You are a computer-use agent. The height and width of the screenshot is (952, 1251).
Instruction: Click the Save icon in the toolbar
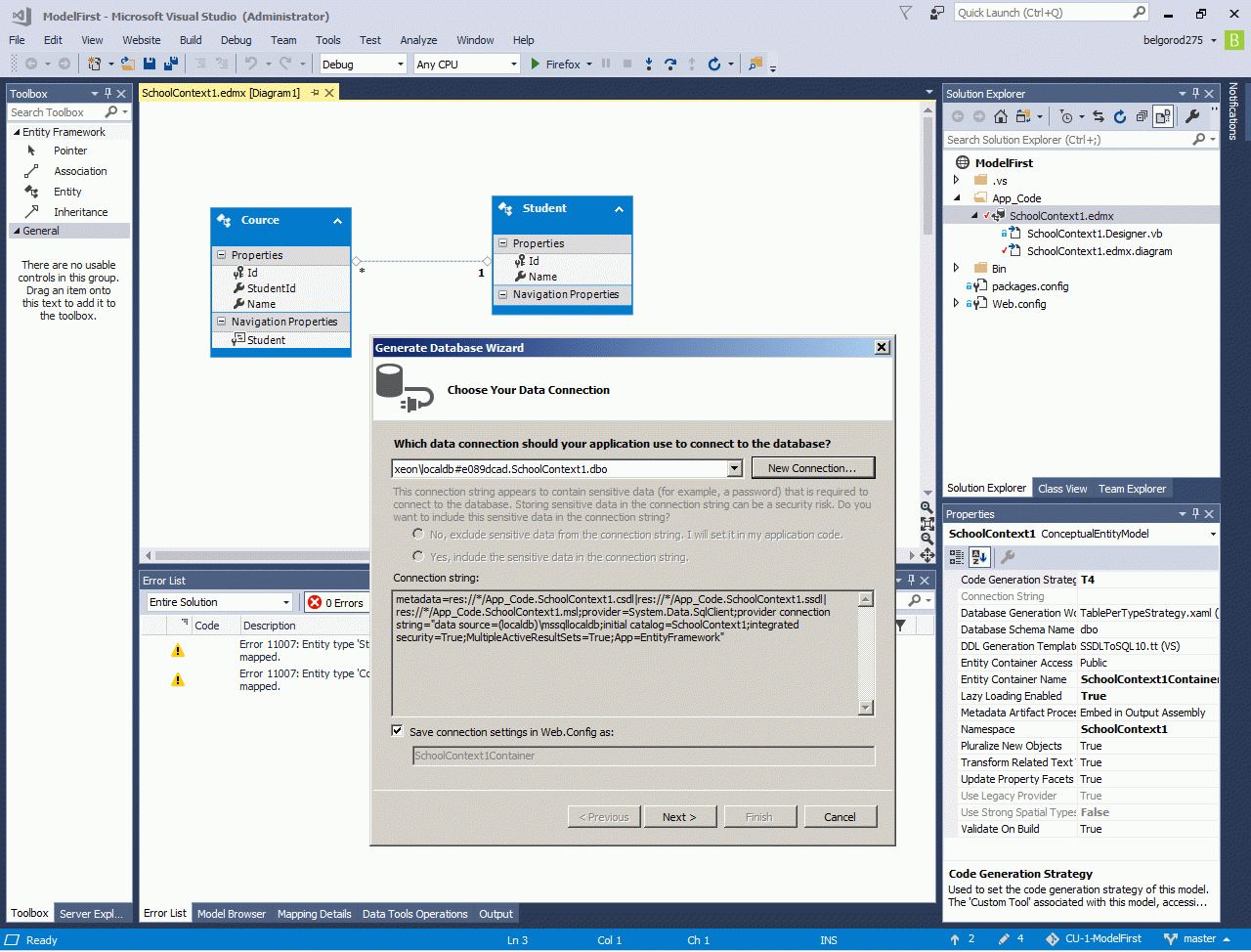[150, 64]
